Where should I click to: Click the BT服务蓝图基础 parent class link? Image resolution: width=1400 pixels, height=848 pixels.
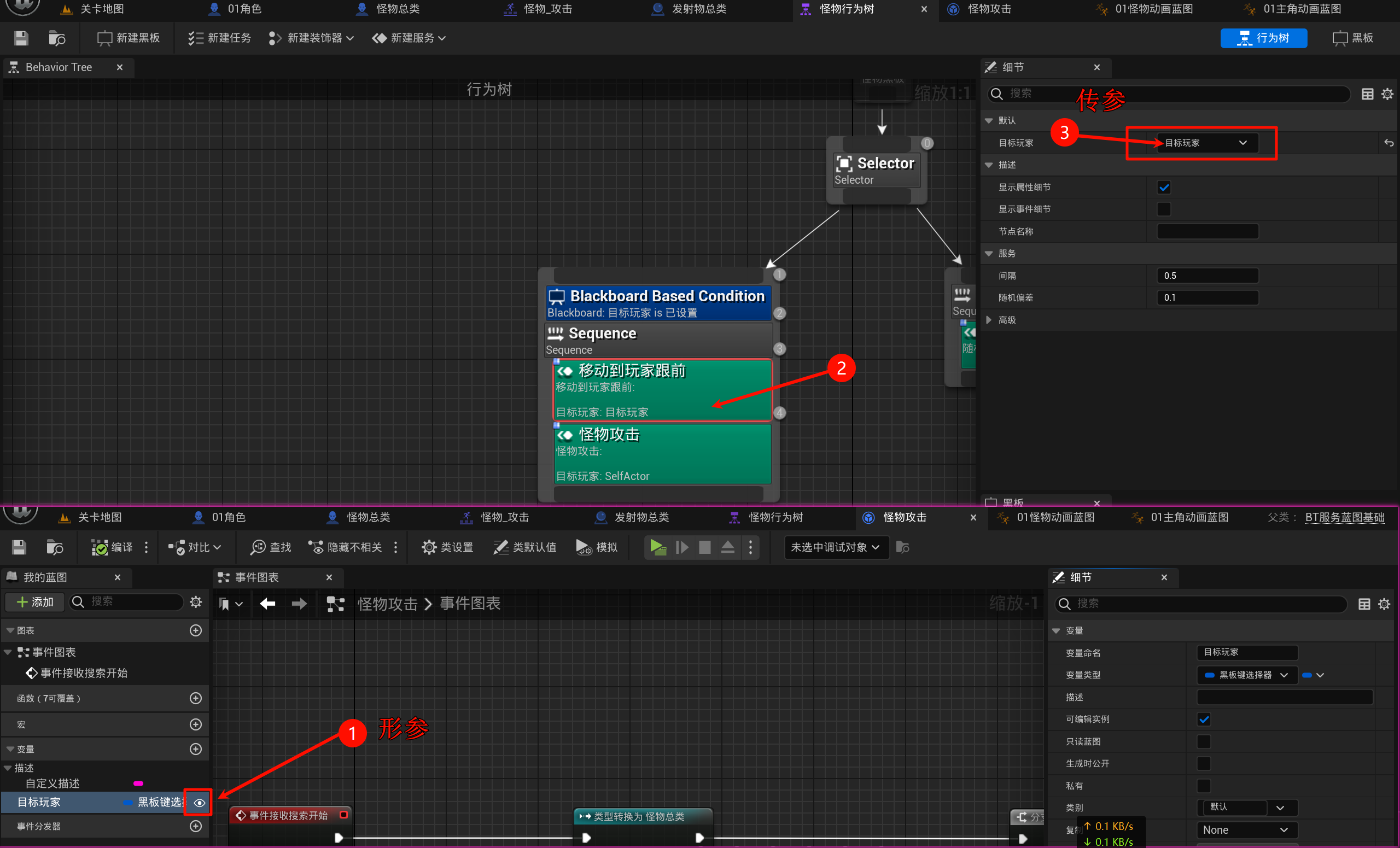pyautogui.click(x=1344, y=517)
